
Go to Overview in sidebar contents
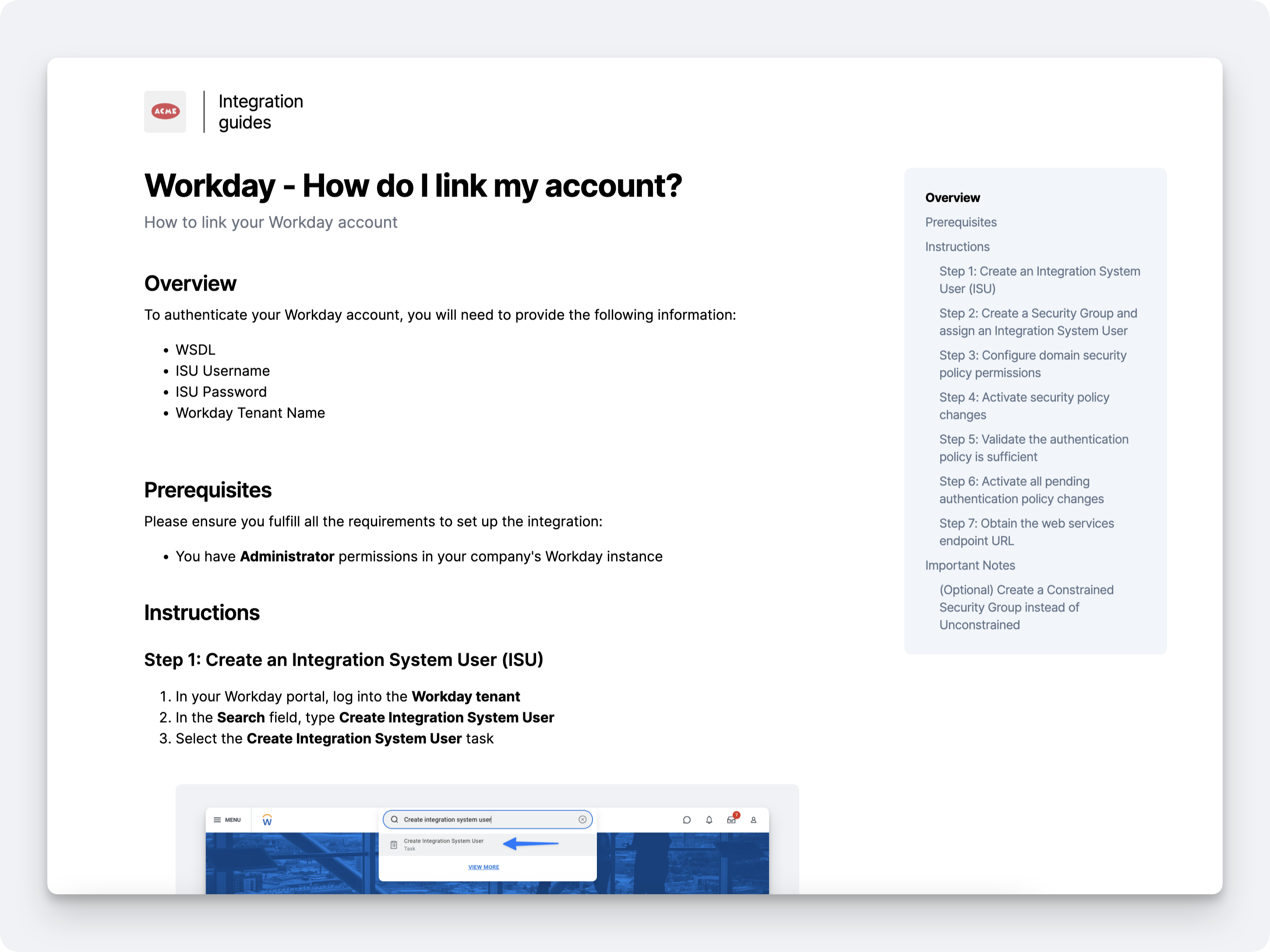click(x=952, y=197)
